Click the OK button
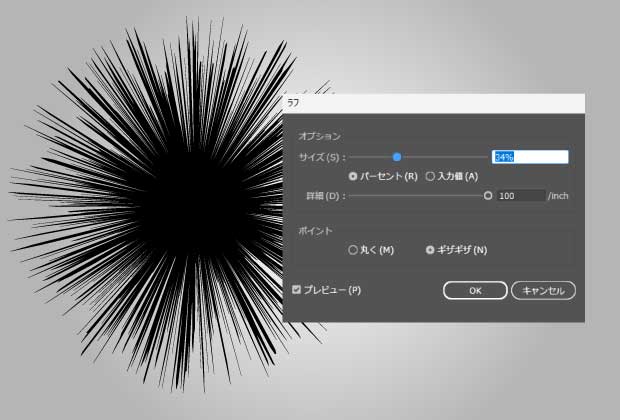The width and height of the screenshot is (620, 420). (475, 290)
